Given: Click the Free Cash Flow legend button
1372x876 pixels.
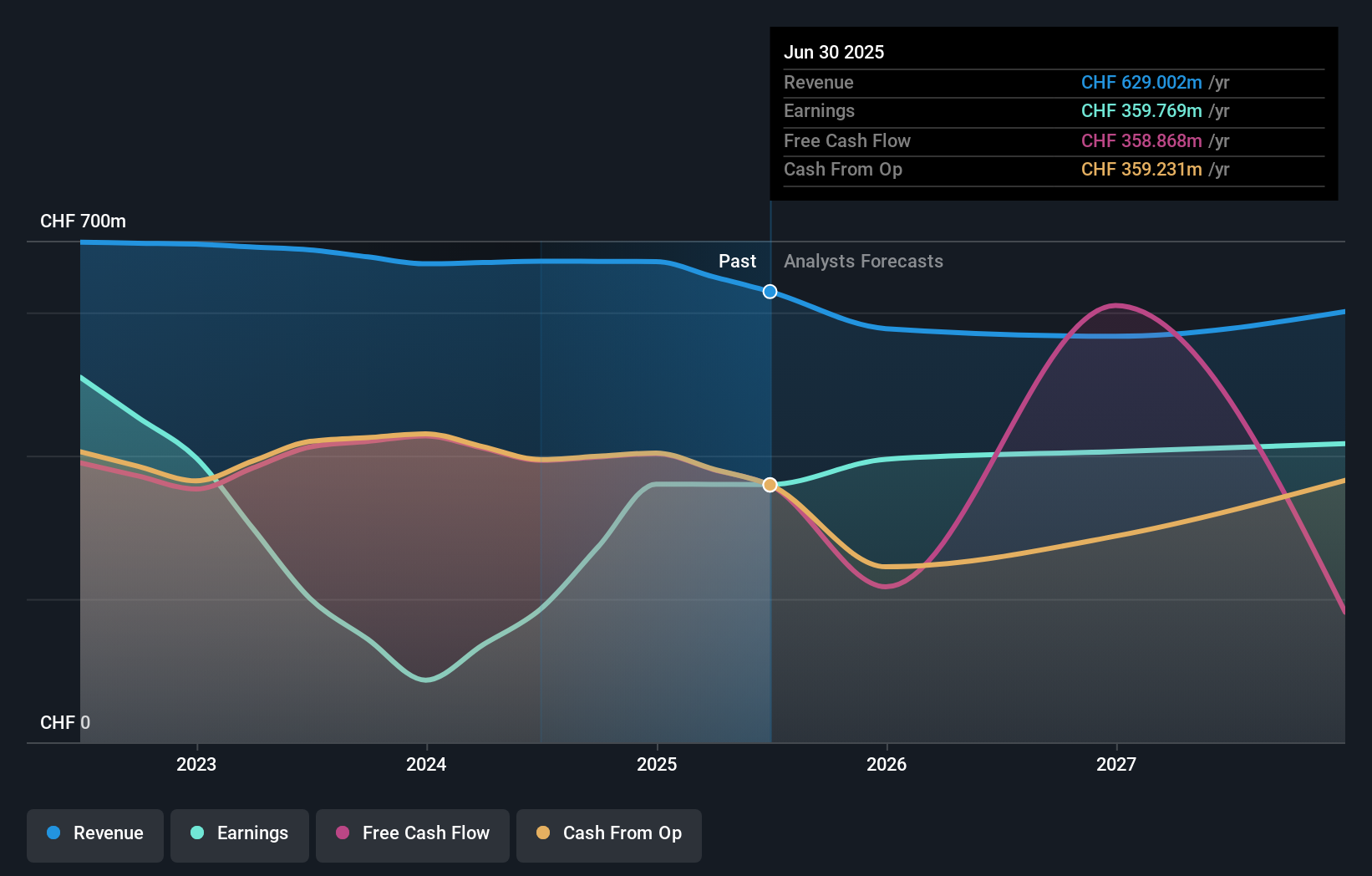Looking at the screenshot, I should (x=412, y=835).
